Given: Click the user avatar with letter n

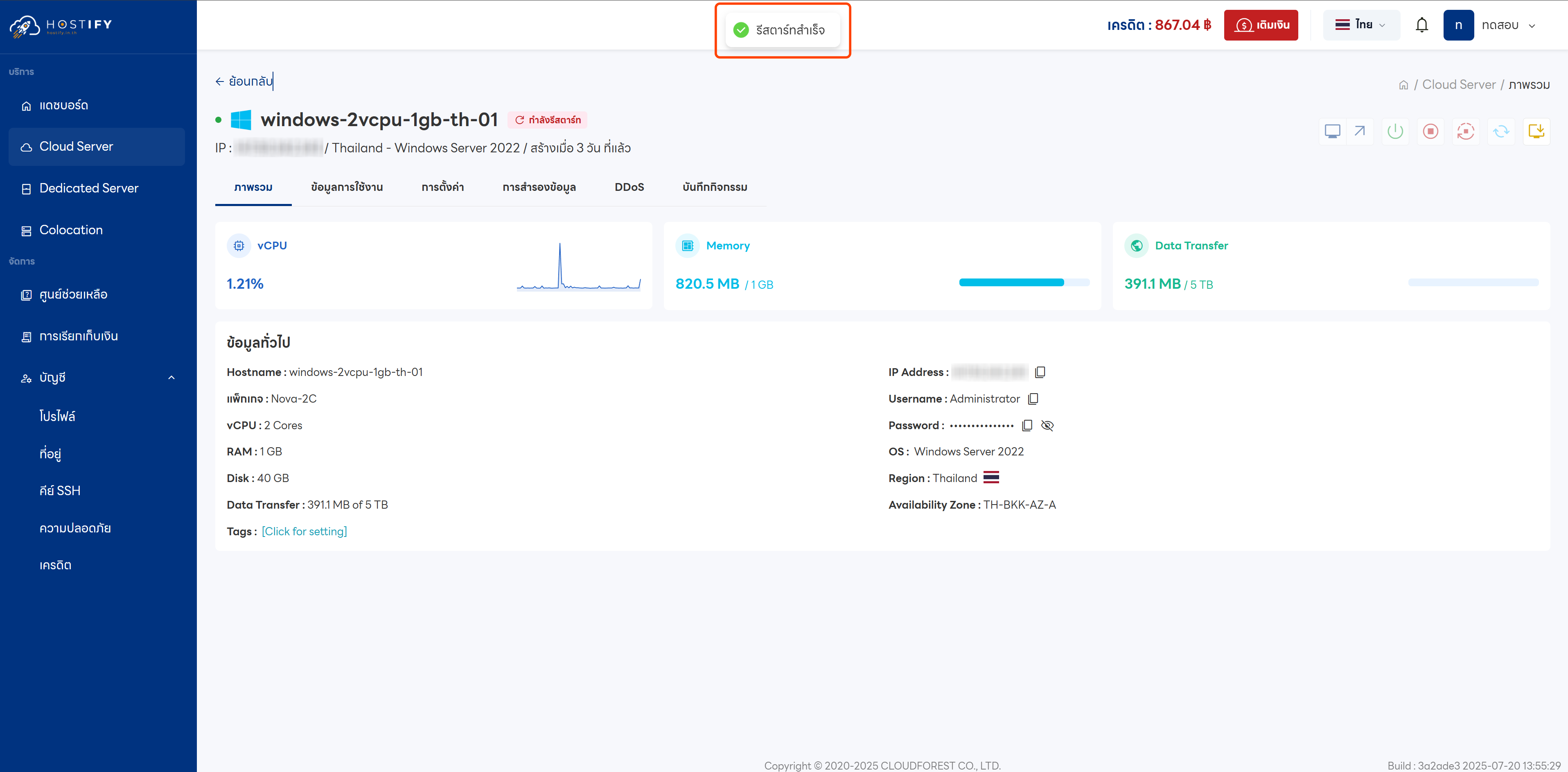Looking at the screenshot, I should click(x=1458, y=25).
